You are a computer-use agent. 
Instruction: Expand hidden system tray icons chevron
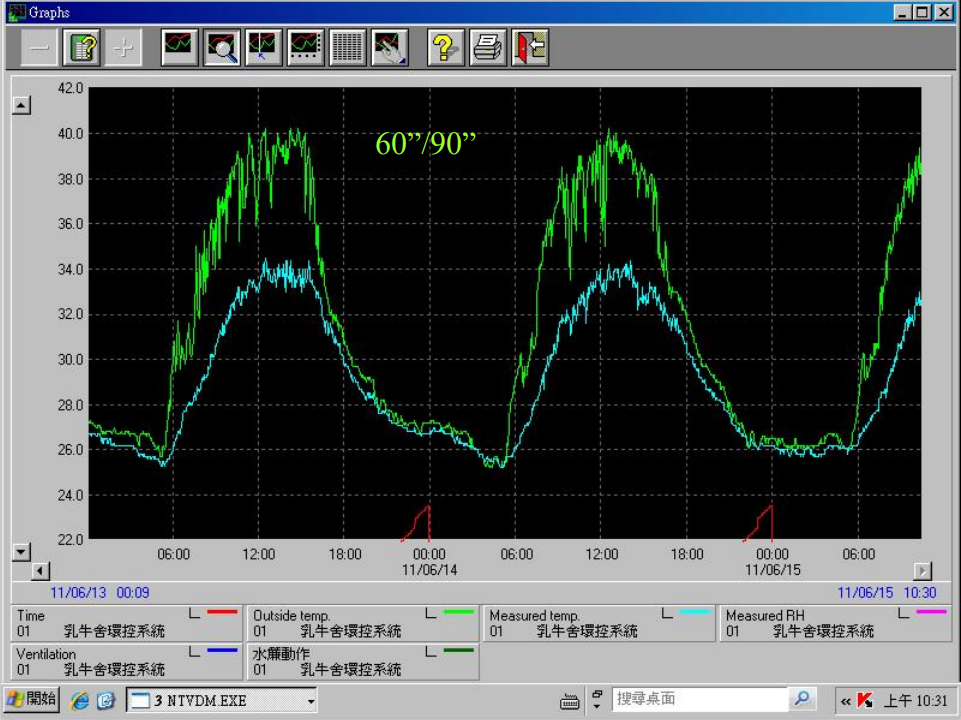coord(846,701)
